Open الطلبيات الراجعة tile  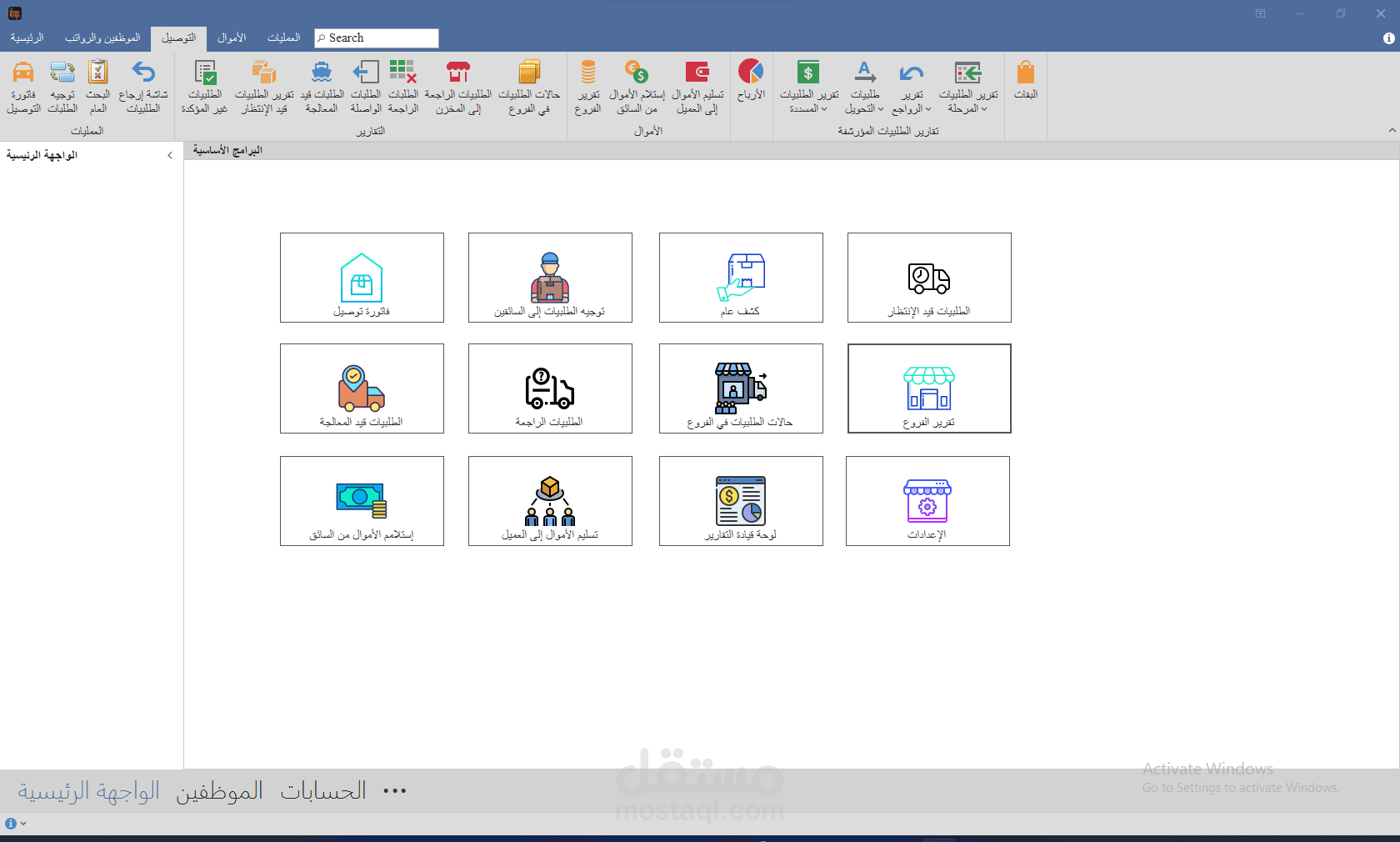click(x=550, y=388)
